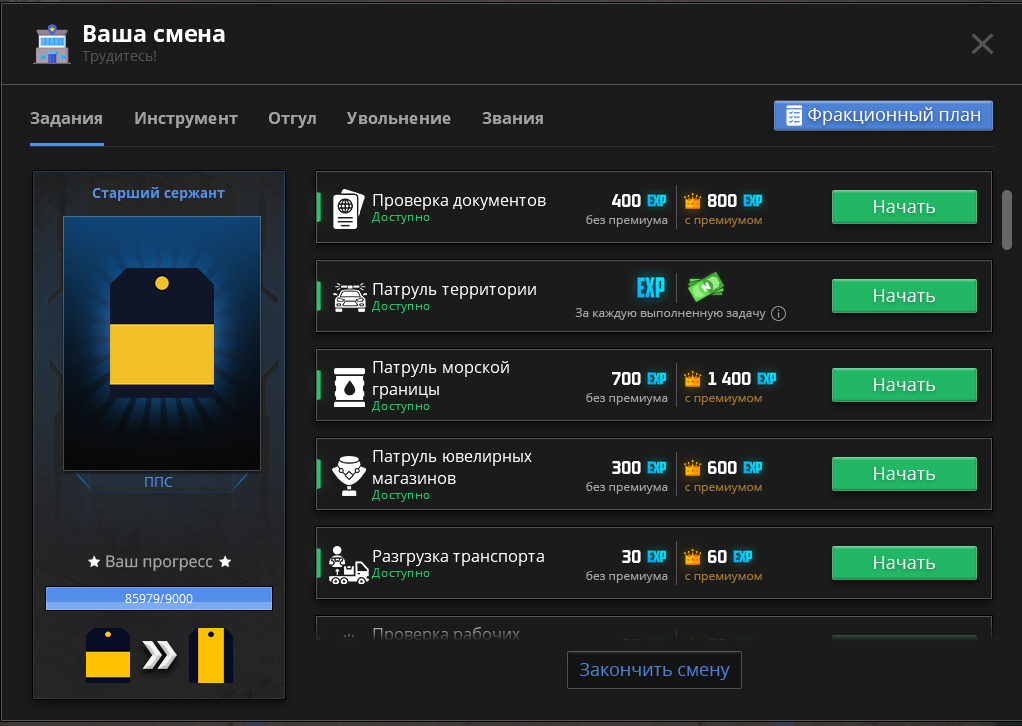This screenshot has width=1022, height=726.
Task: Click the current rank epaulette icon under progress
Action: [108, 656]
